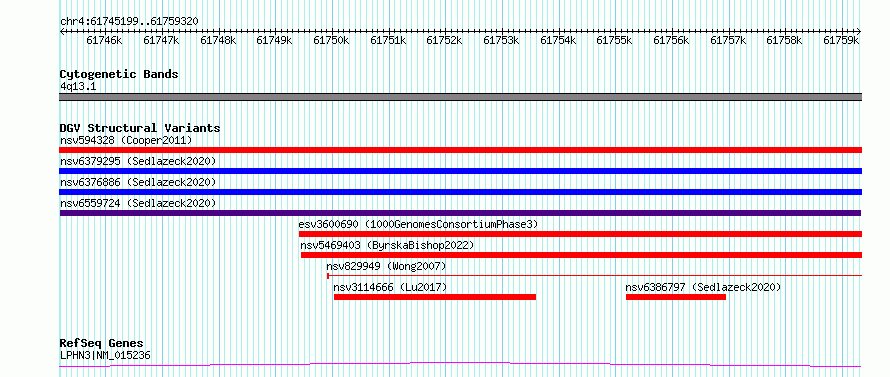The width and height of the screenshot is (890, 377).
Task: Open the LPHN3|NM_015236 gene label
Action: 105,355
